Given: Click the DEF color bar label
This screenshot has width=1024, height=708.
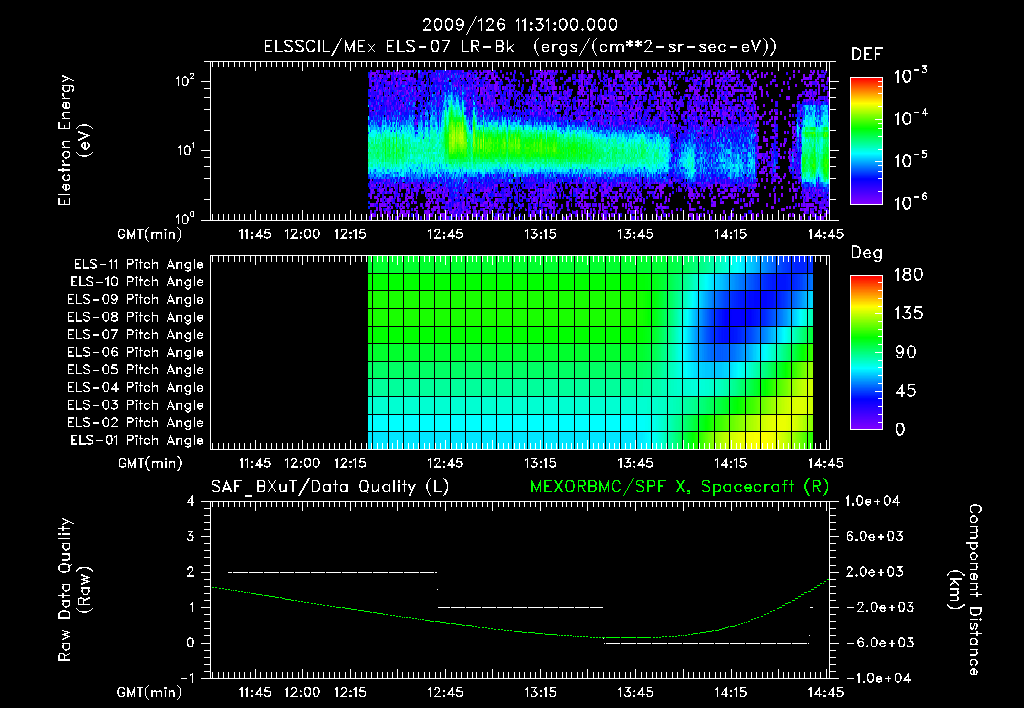Looking at the screenshot, I should click(x=867, y=54).
